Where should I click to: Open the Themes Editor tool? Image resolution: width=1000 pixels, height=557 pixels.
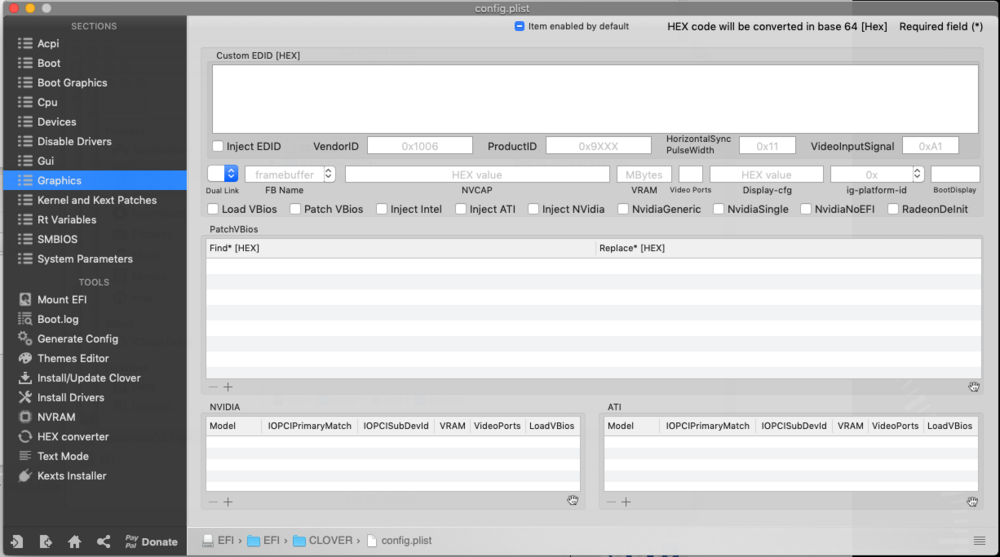pyautogui.click(x=72, y=358)
